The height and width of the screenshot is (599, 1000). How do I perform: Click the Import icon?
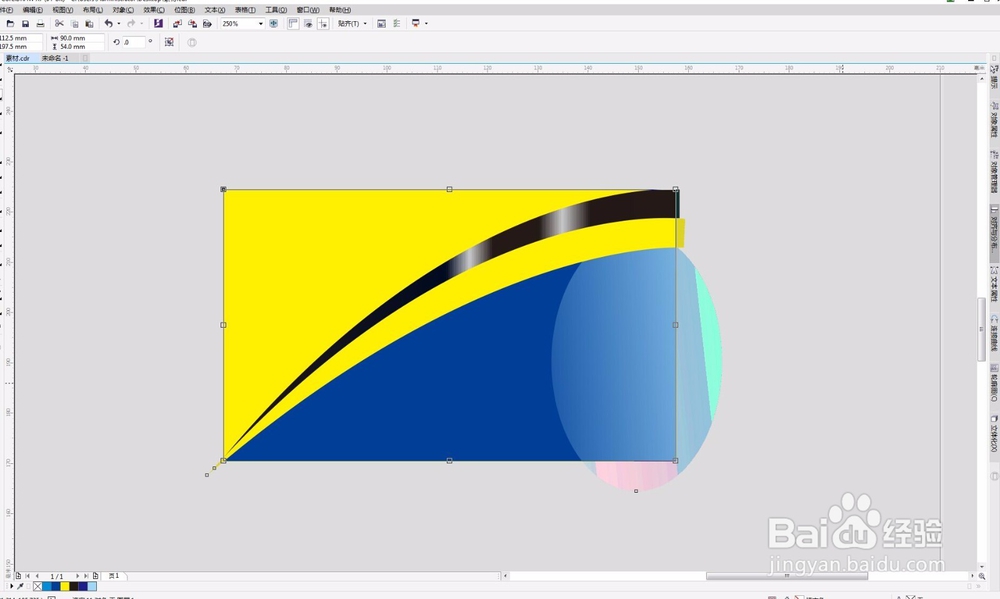coord(177,24)
